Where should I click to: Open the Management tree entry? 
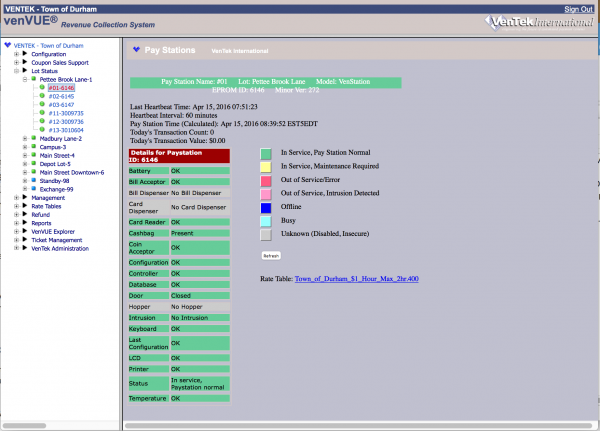tap(48, 198)
